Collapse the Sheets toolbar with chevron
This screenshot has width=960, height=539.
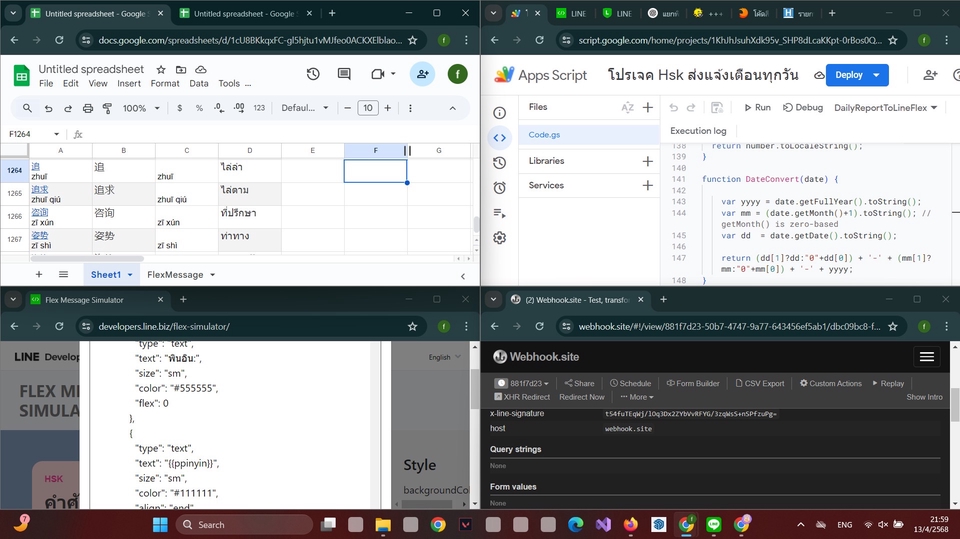click(452, 108)
